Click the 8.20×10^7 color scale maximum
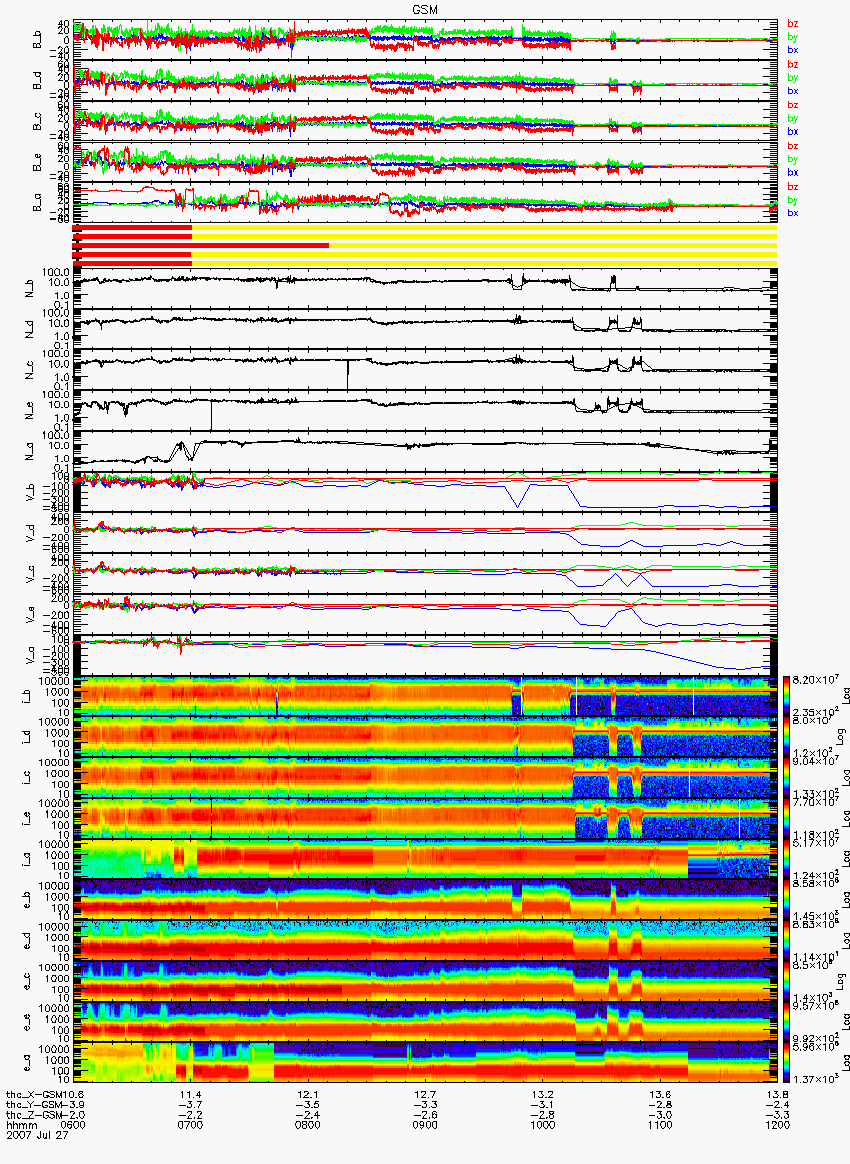Image resolution: width=850 pixels, height=1164 pixels. point(814,679)
